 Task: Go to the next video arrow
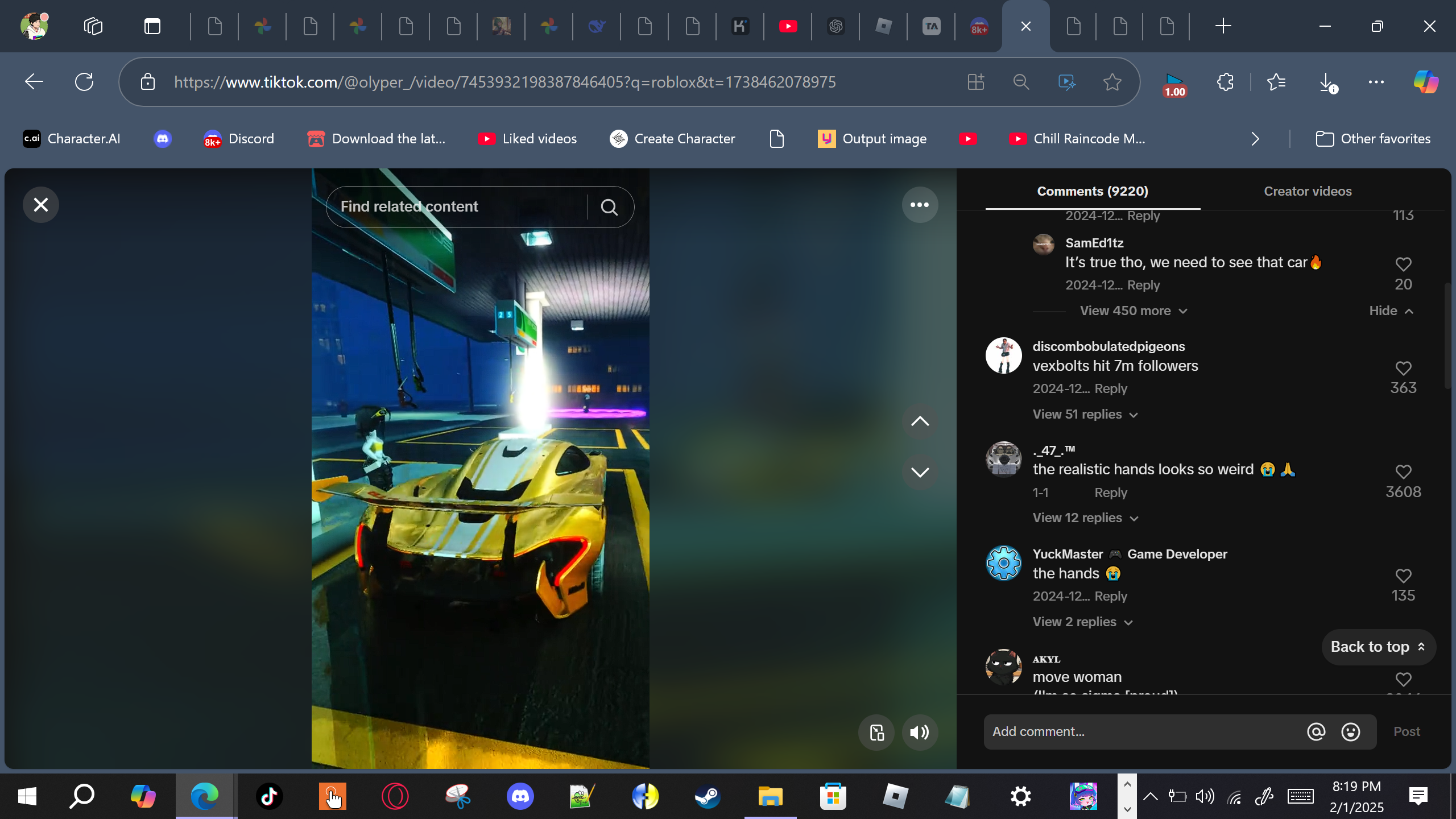tap(920, 472)
